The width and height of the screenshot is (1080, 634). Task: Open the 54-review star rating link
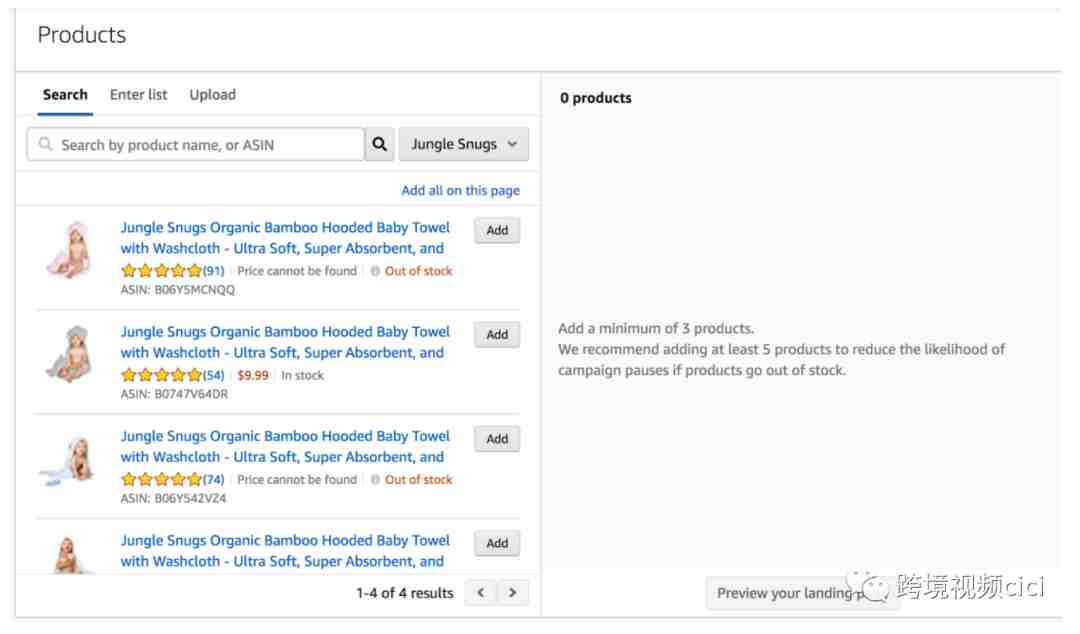point(172,375)
